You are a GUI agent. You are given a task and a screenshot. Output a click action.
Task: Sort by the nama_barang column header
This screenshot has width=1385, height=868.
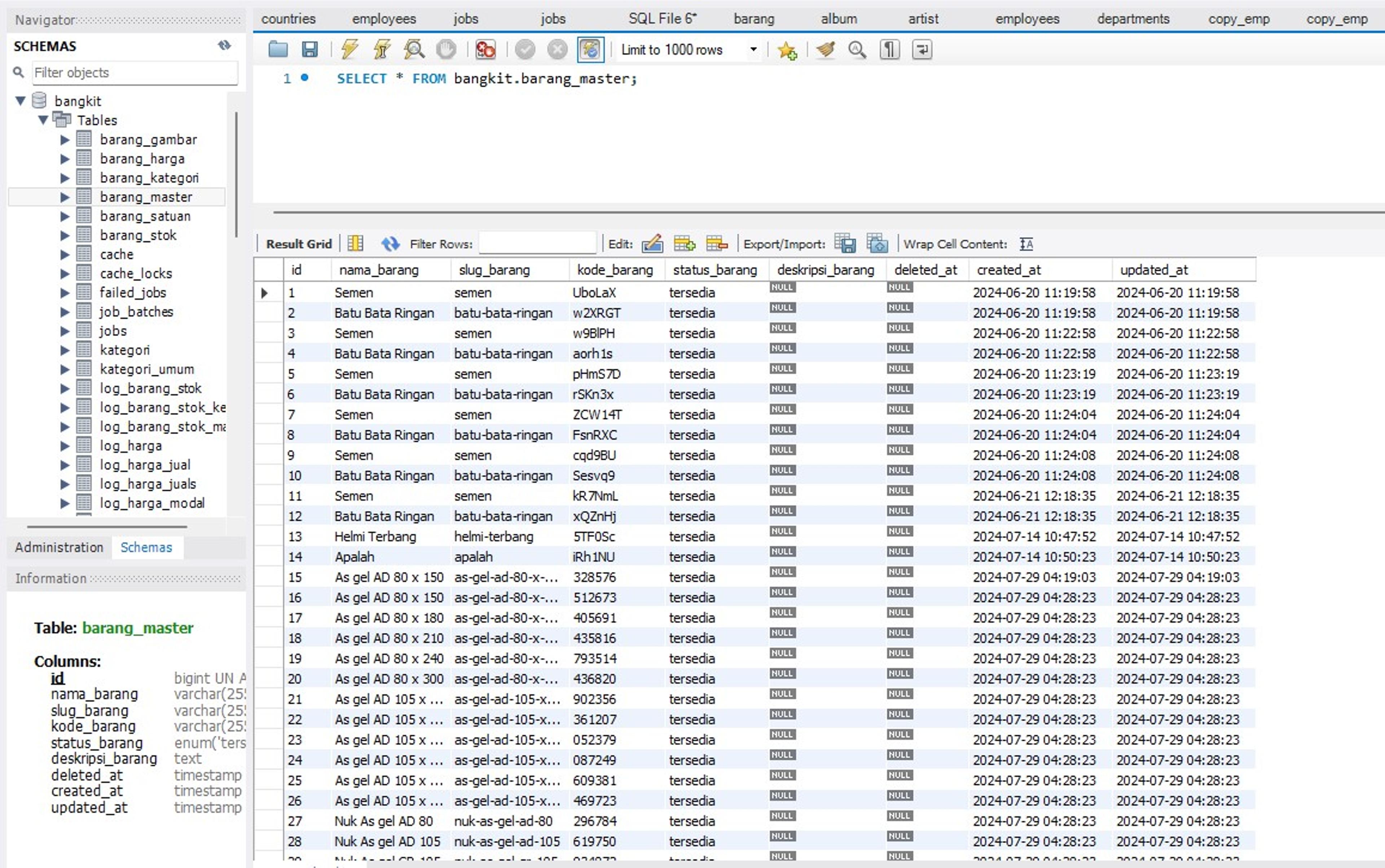click(x=391, y=270)
